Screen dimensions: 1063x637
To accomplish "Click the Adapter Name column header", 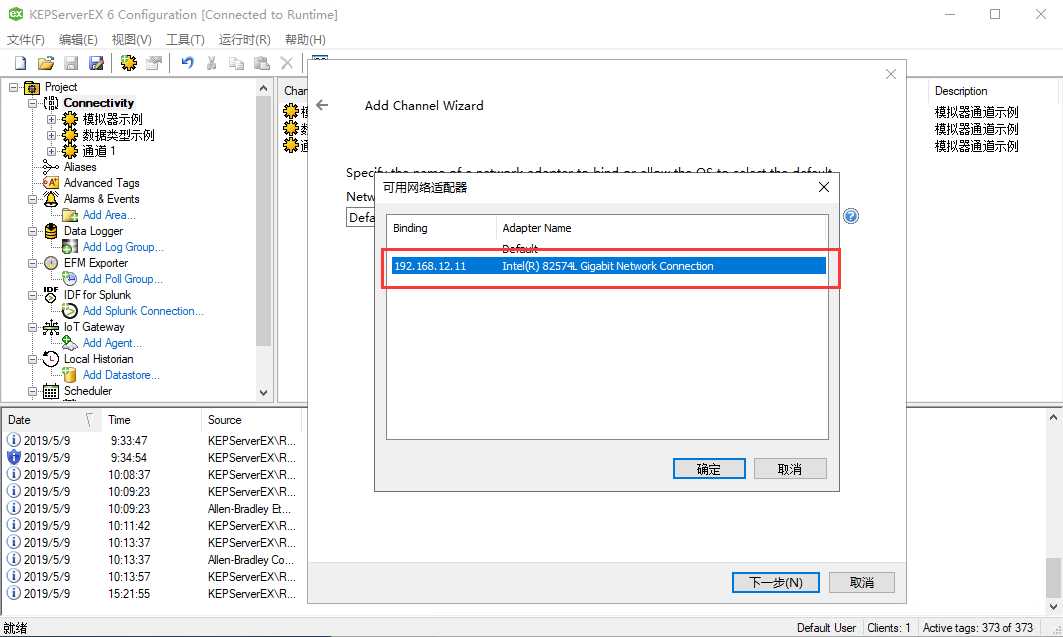I will point(662,228).
